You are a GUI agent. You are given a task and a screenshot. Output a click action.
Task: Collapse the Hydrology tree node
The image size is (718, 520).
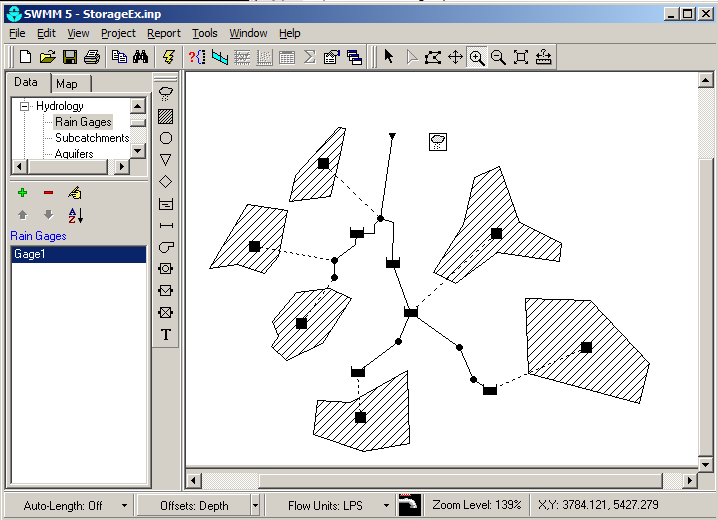[x=24, y=106]
